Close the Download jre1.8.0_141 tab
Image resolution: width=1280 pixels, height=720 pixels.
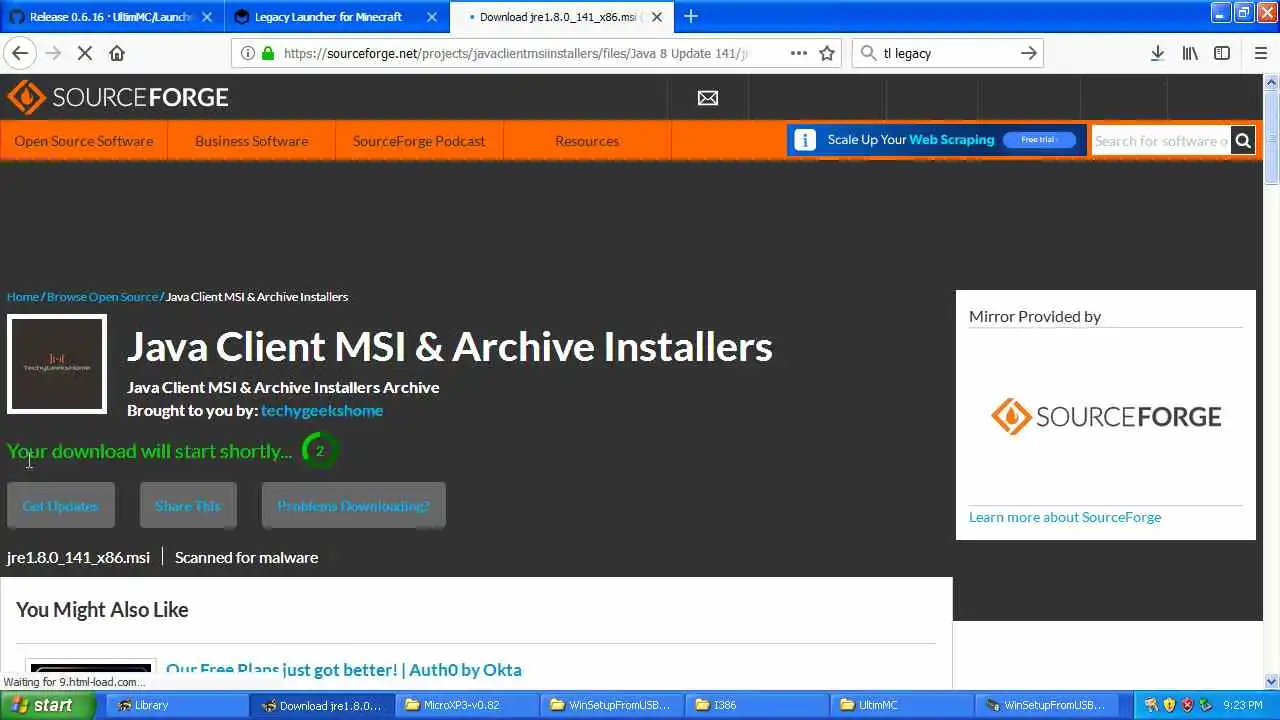[657, 17]
